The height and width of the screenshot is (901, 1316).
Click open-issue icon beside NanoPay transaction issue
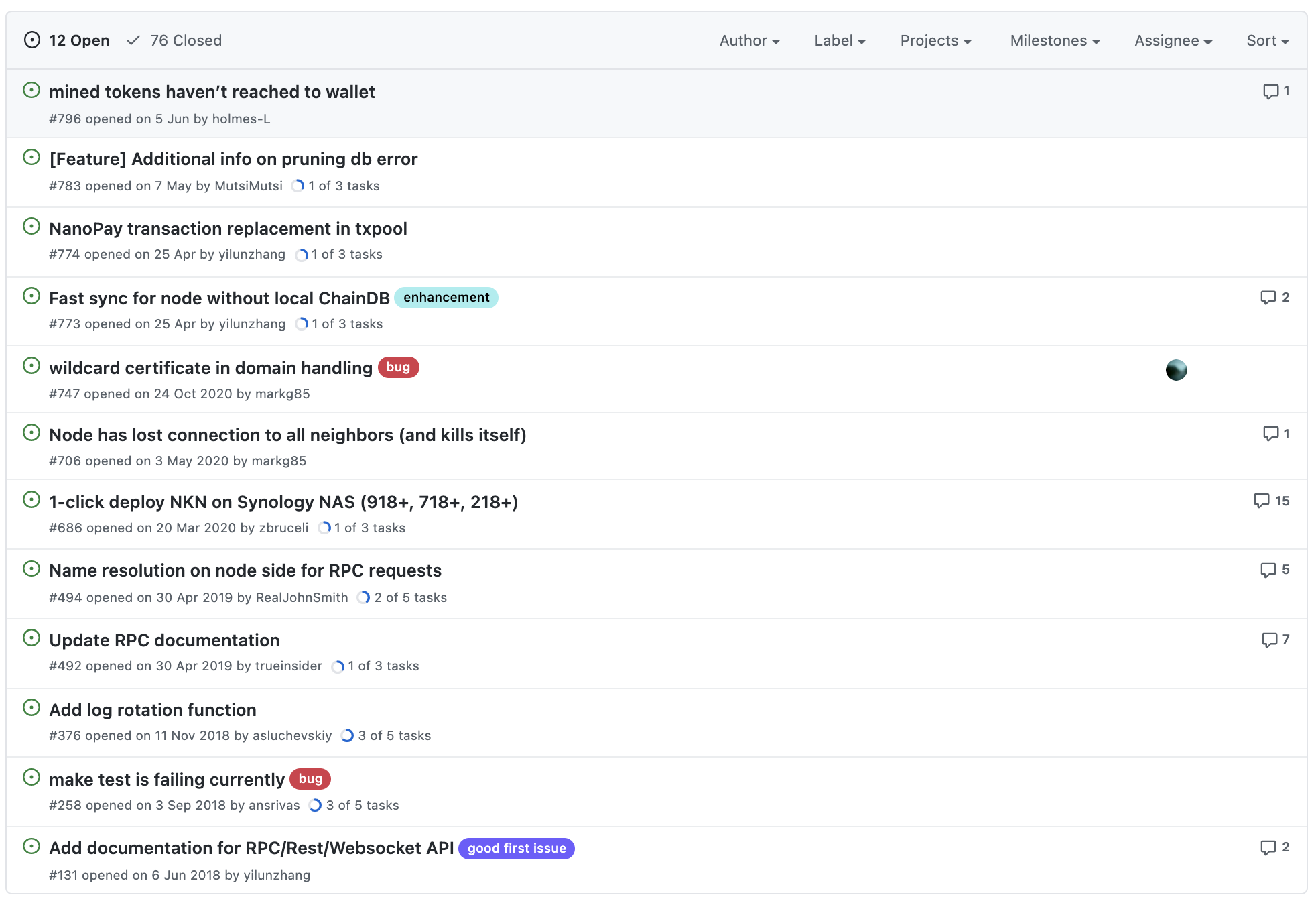31,227
